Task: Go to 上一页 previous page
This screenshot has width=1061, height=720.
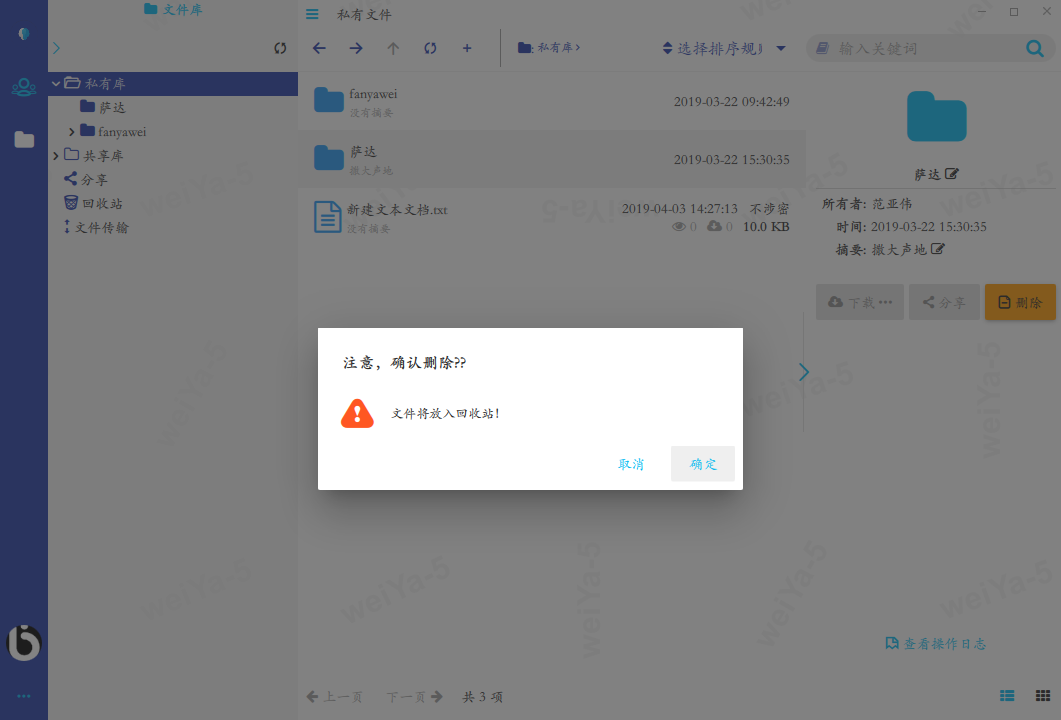Action: point(334,696)
